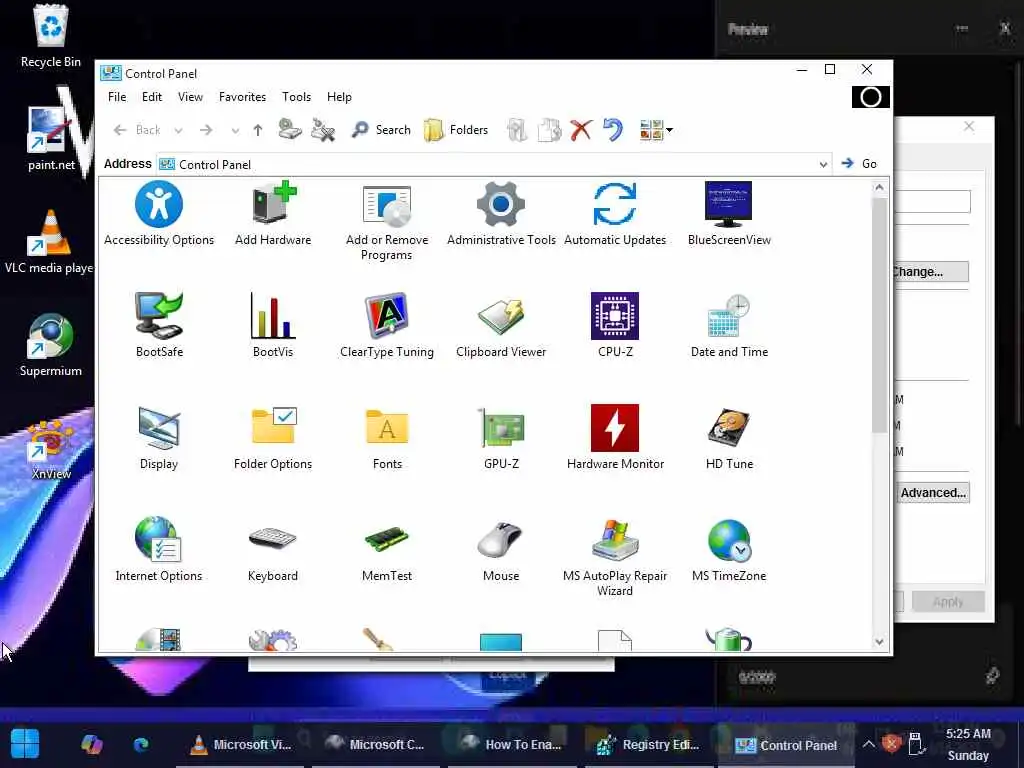Open Administrative Tools
The image size is (1024, 768).
[x=501, y=214]
